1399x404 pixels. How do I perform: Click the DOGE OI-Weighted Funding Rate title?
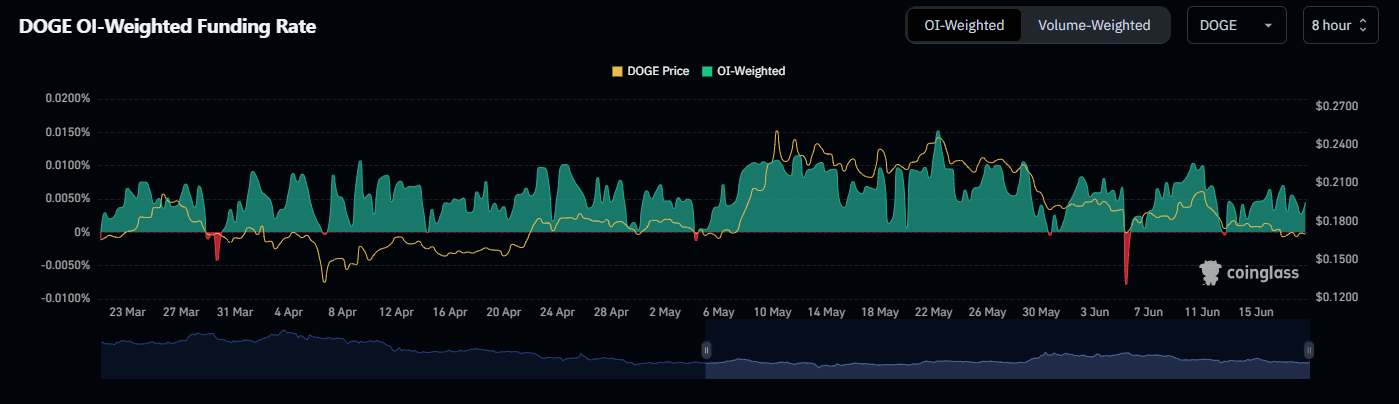pyautogui.click(x=167, y=27)
